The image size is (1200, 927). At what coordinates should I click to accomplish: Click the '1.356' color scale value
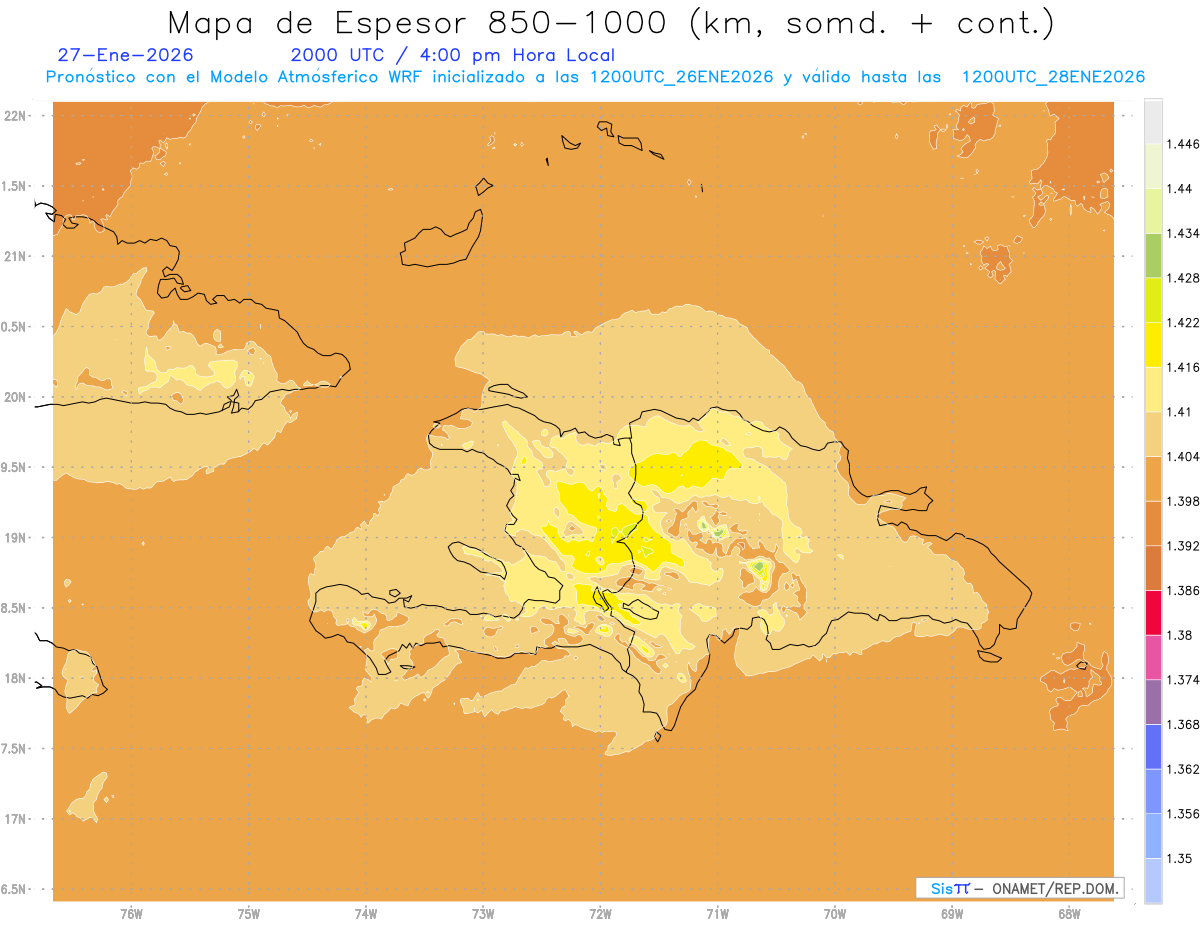pyautogui.click(x=1185, y=814)
